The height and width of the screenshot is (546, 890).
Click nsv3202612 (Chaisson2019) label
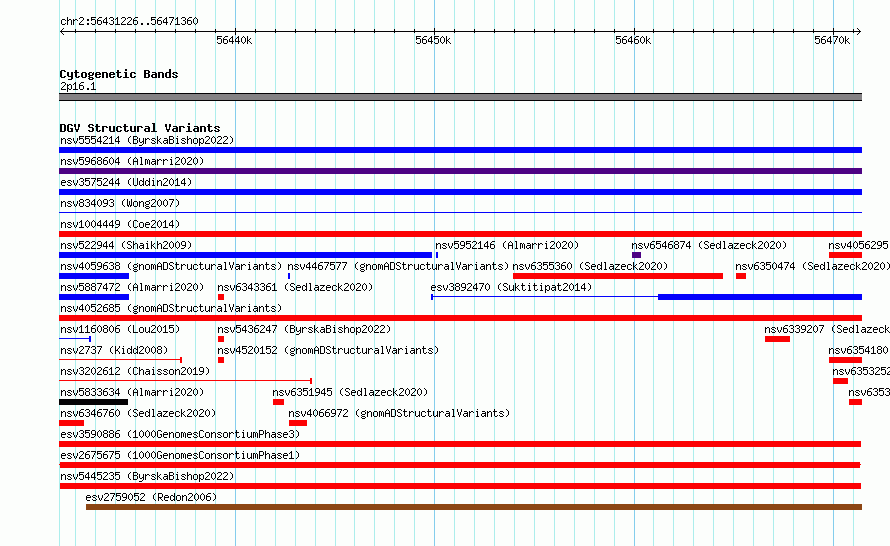pos(135,371)
